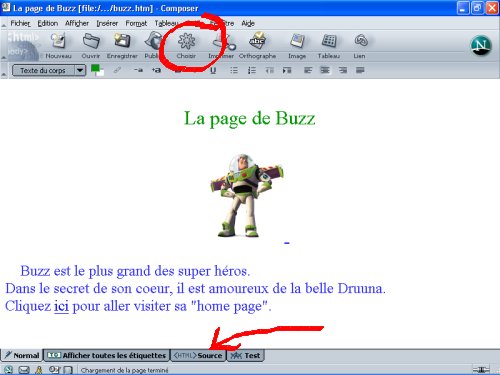Image resolution: width=500 pixels, height=375 pixels.
Task: Click the Composer status bar icon
Action: tap(68, 370)
